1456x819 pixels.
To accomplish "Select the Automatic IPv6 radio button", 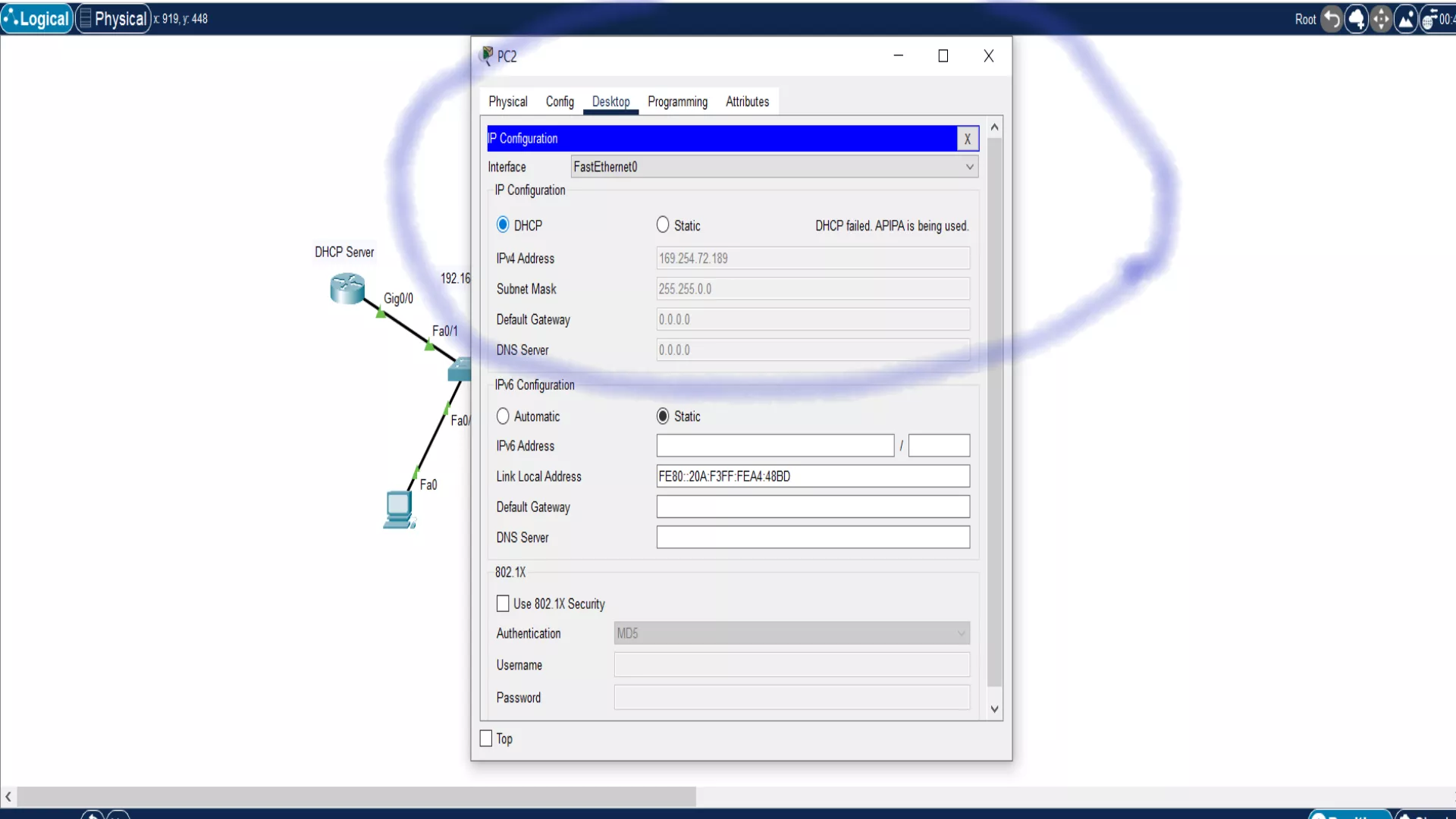I will pos(503,416).
